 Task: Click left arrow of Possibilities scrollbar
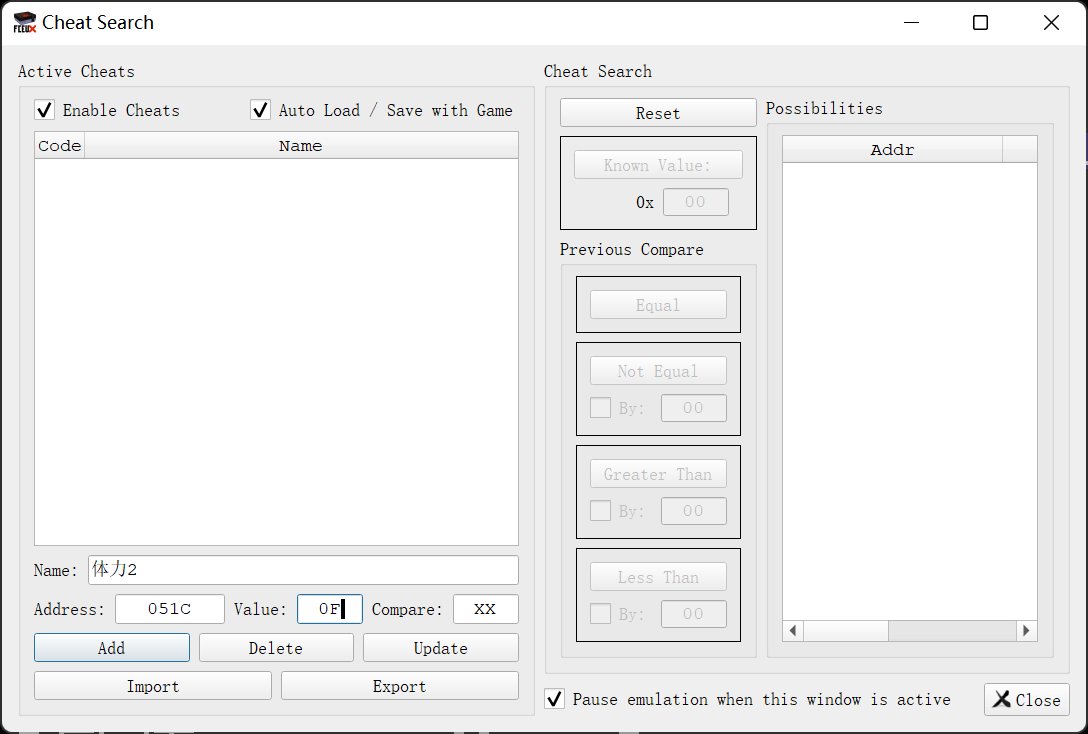(793, 631)
